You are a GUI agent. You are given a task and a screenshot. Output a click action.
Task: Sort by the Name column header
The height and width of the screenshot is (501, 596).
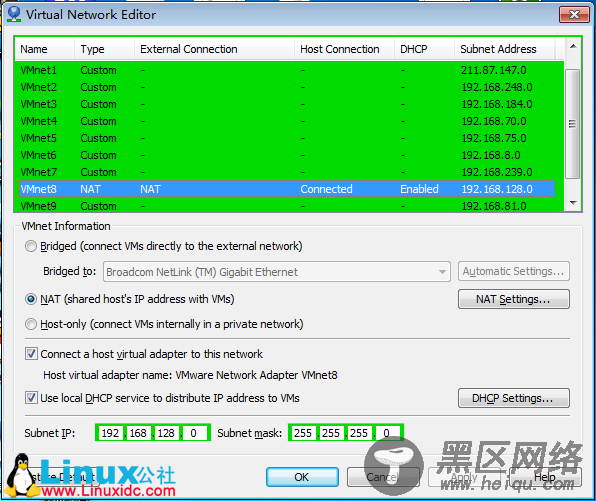click(44, 49)
